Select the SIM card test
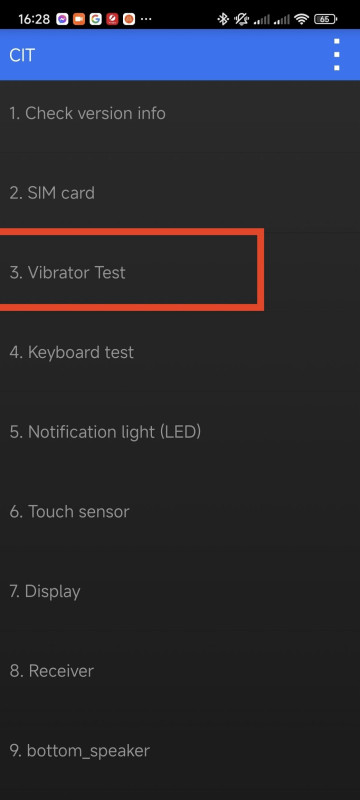This screenshot has width=360, height=800. 180,193
